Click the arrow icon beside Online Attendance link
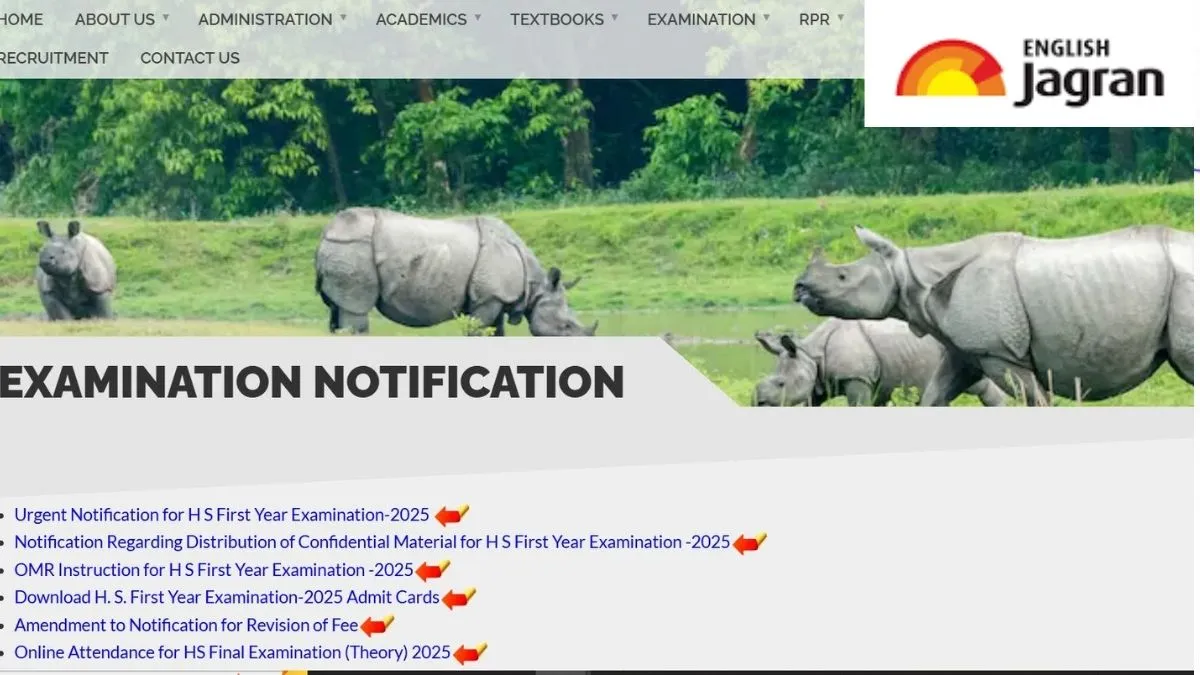Image resolution: width=1200 pixels, height=675 pixels. click(469, 654)
